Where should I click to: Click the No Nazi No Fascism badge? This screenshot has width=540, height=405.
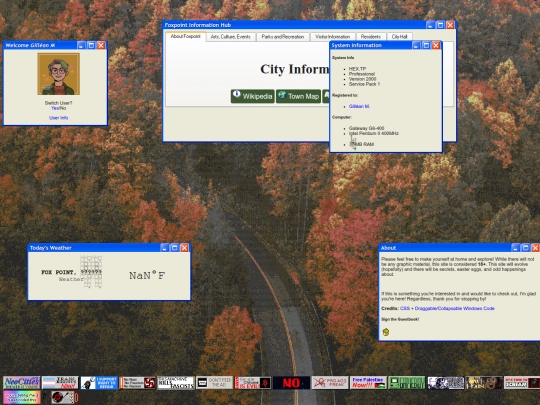(137, 383)
